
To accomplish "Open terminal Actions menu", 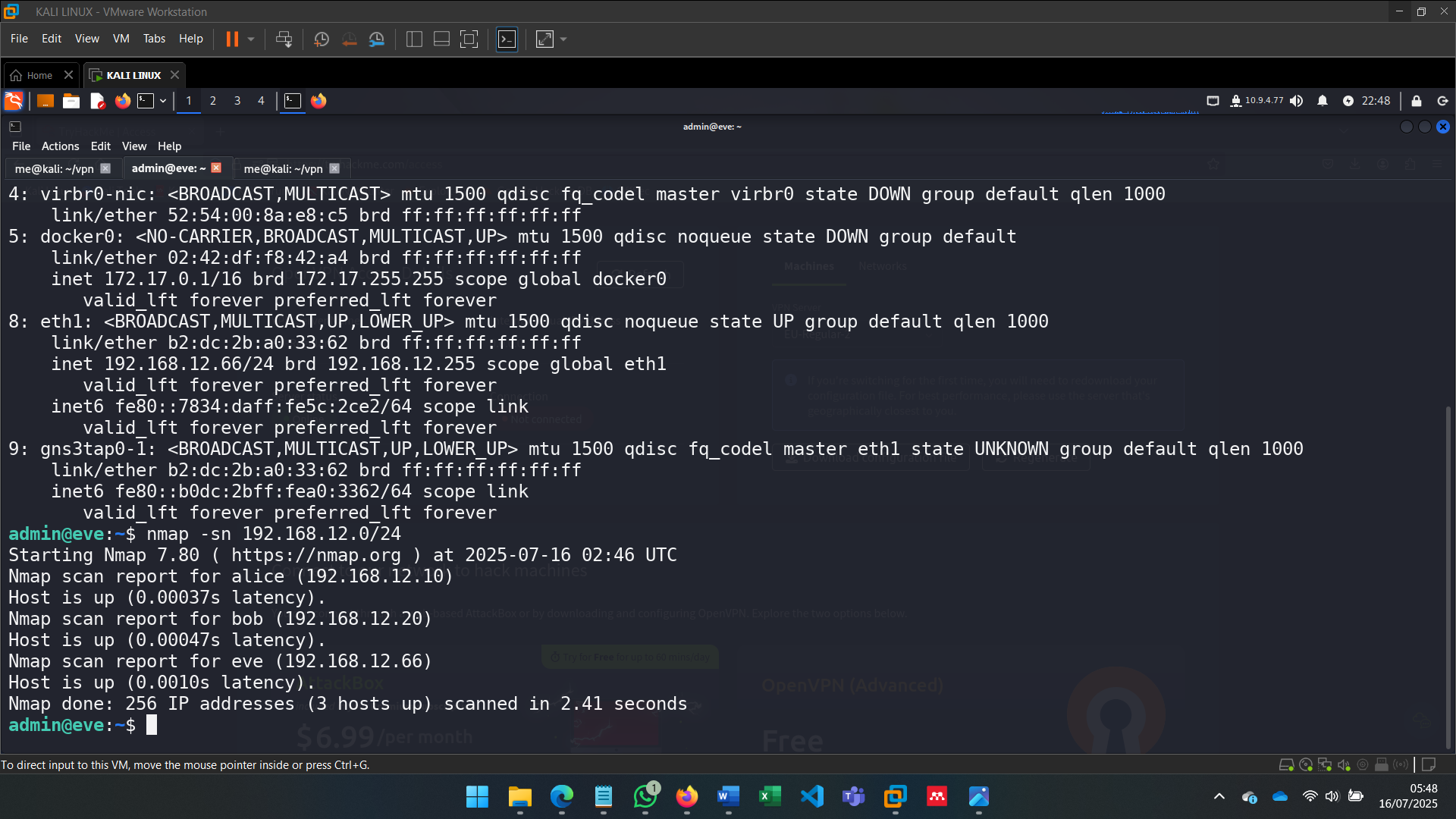I will tap(60, 146).
